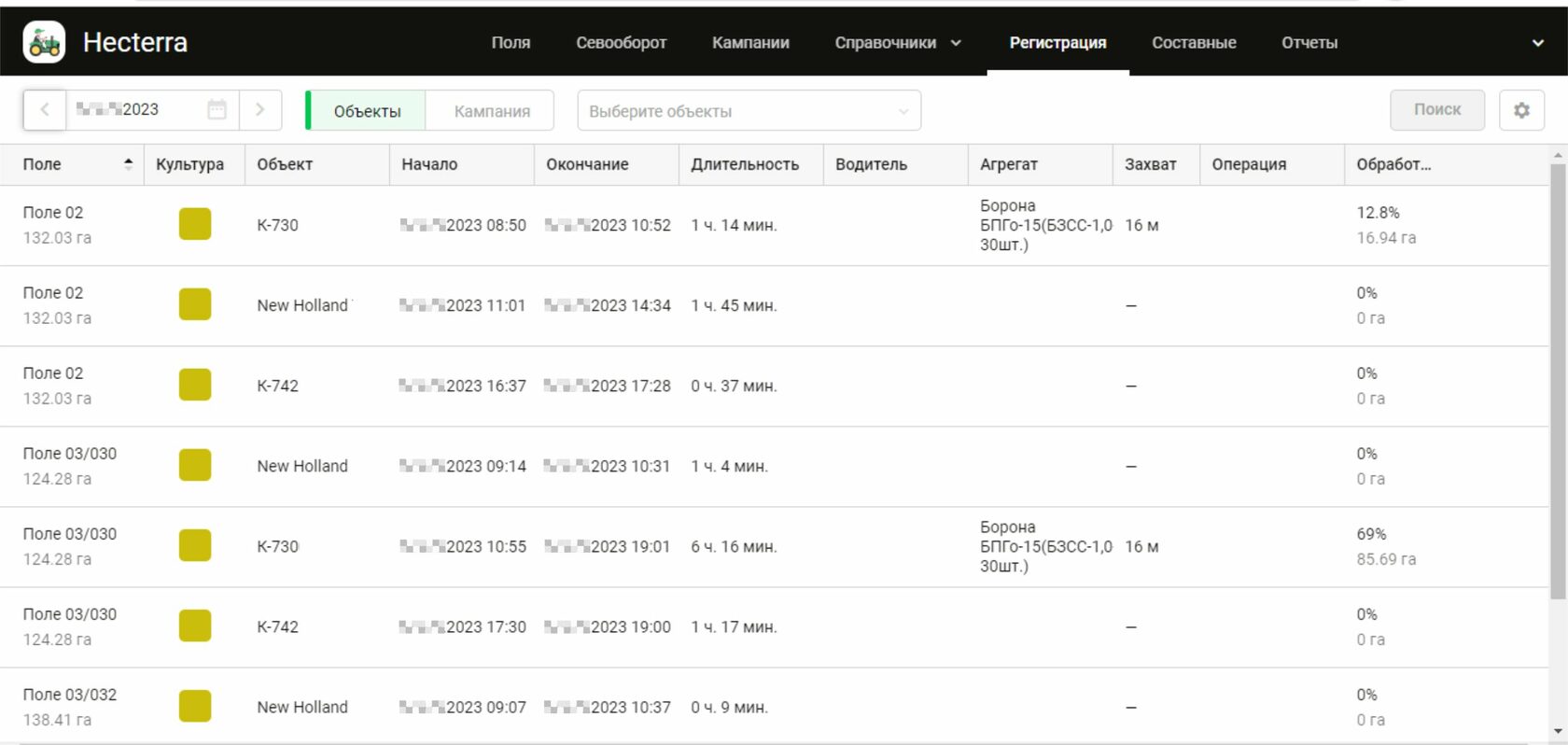1568x745 pixels.
Task: Open the Поля menu tab
Action: 511,43
